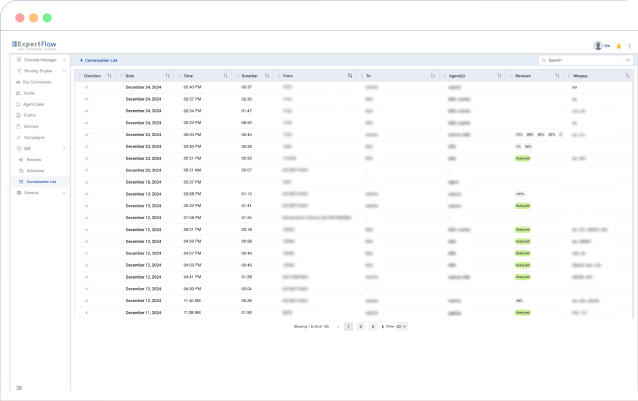
Task: Click the Direction column drag handle
Action: pyautogui.click(x=80, y=76)
